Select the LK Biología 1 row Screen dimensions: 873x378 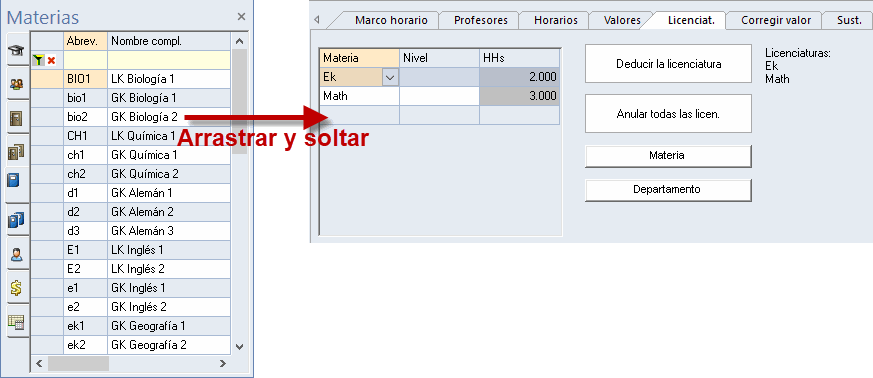pos(130,79)
